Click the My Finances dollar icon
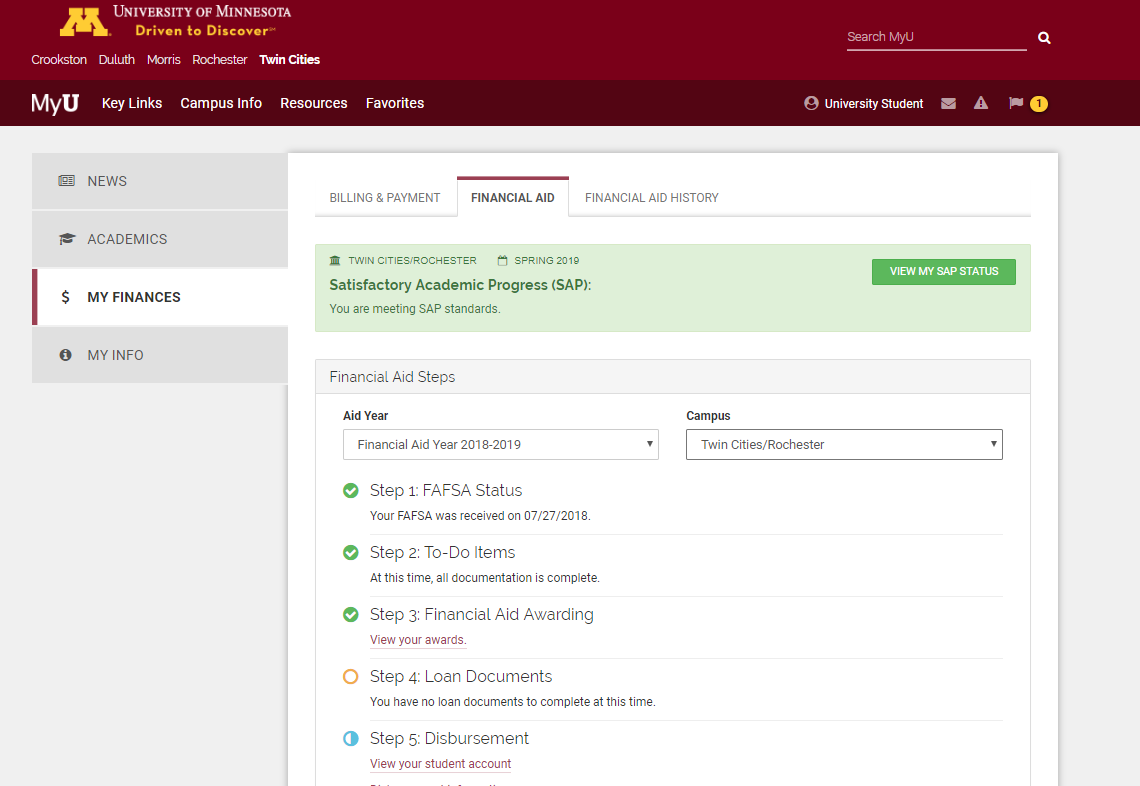Screen dimensions: 1140x786 (65, 297)
